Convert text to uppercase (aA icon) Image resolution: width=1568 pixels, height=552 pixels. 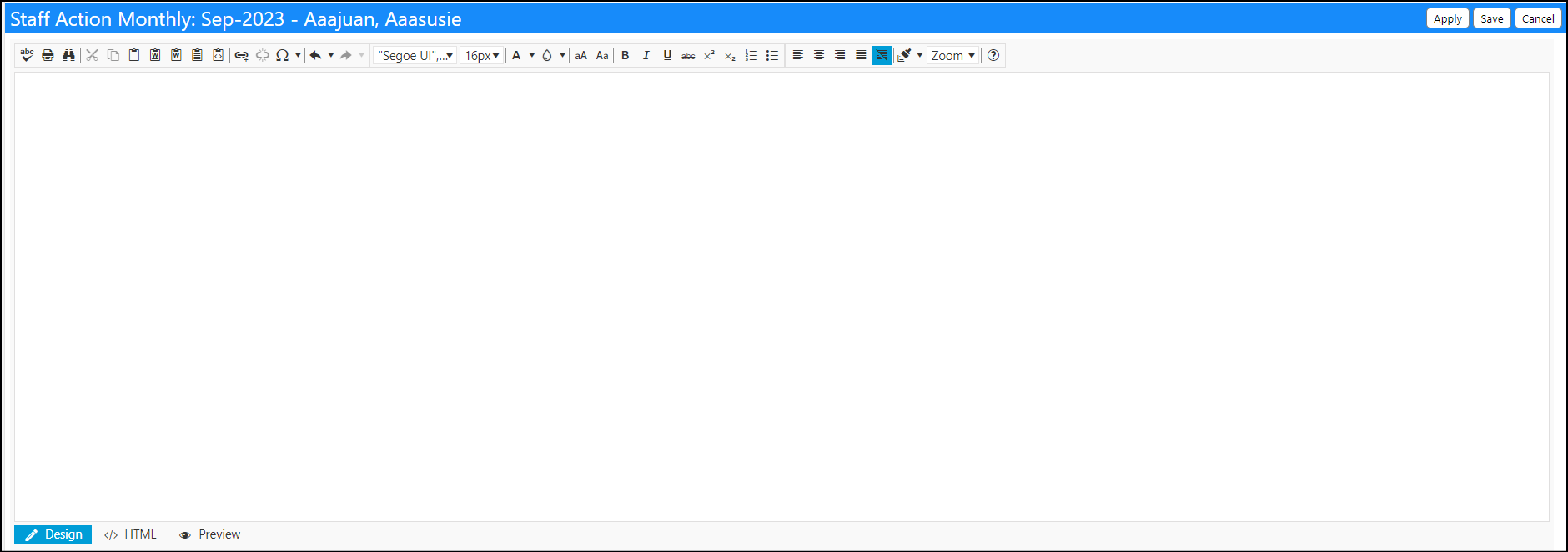(x=581, y=55)
